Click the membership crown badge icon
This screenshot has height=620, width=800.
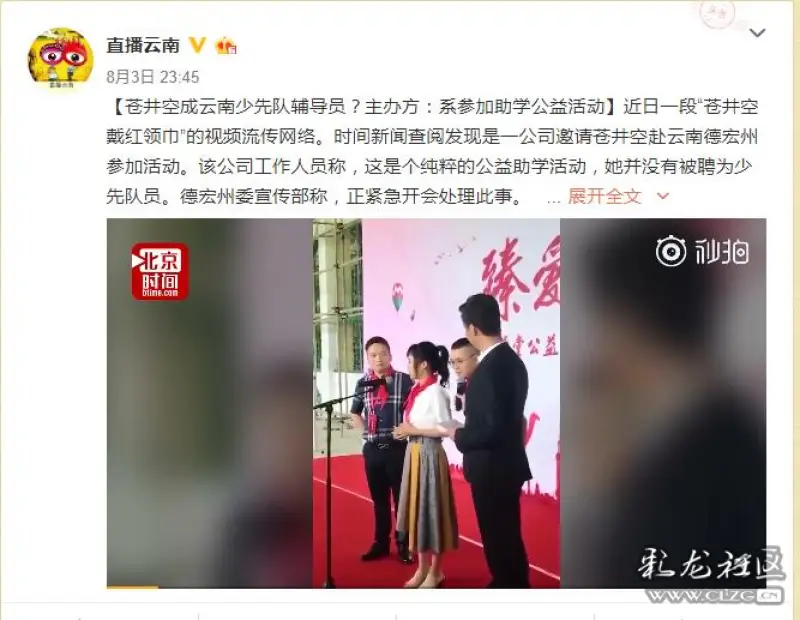click(x=226, y=46)
